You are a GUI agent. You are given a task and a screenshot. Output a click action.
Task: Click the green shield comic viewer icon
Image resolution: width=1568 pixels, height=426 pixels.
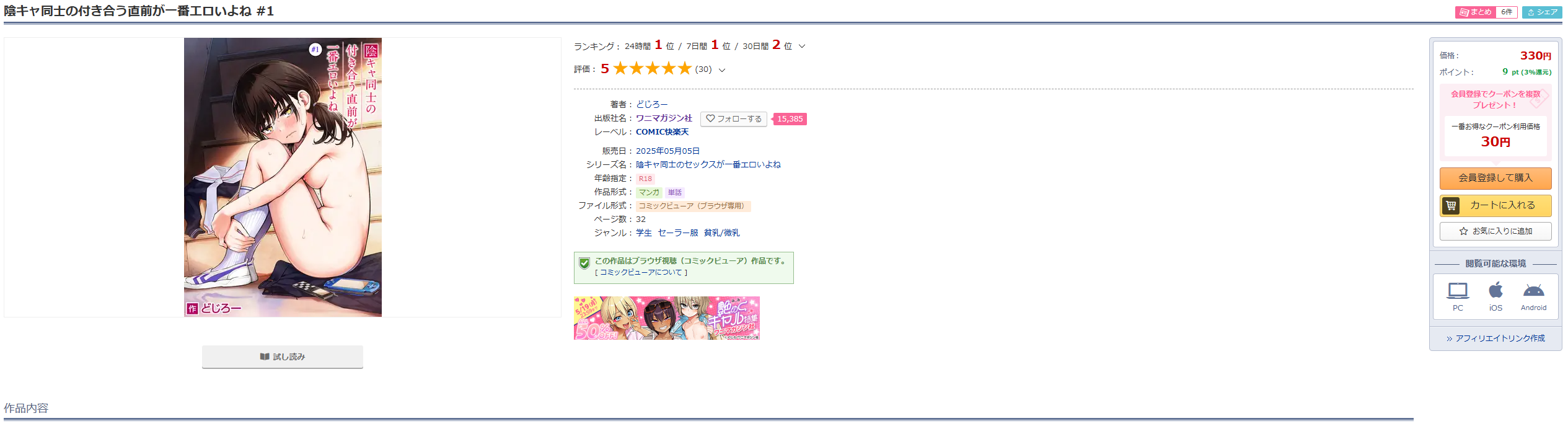pyautogui.click(x=584, y=263)
